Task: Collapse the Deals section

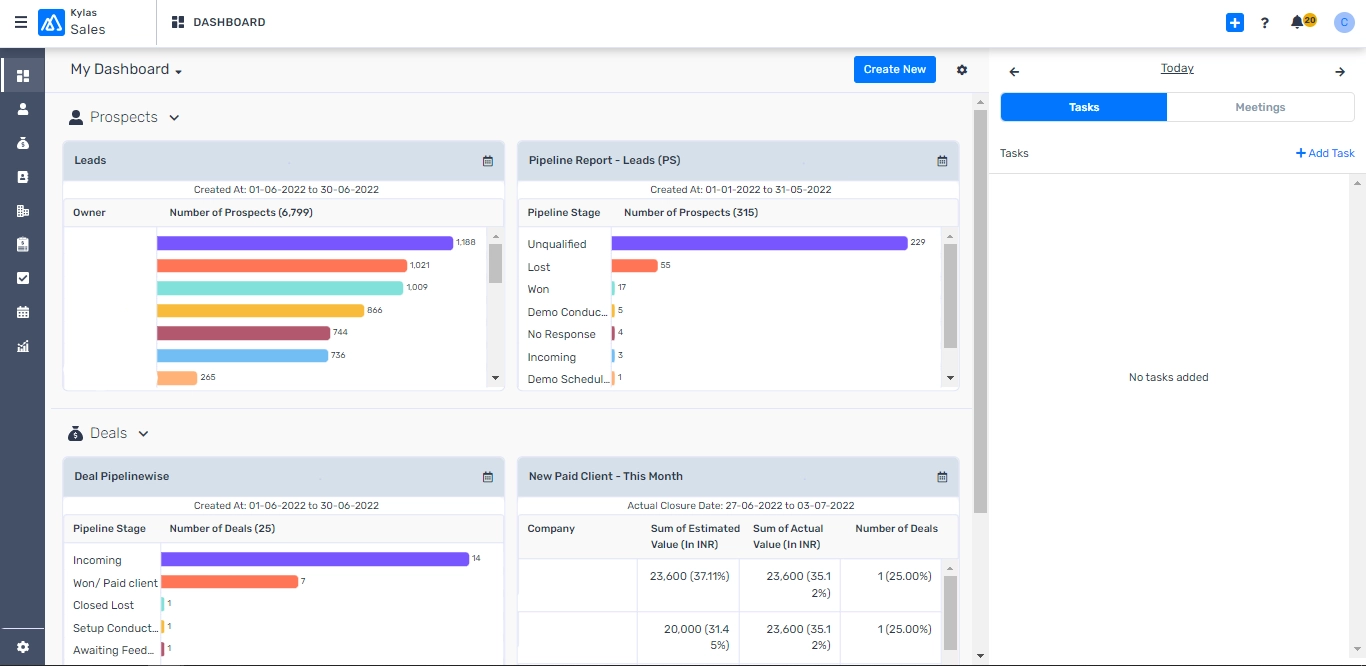Action: [x=143, y=434]
